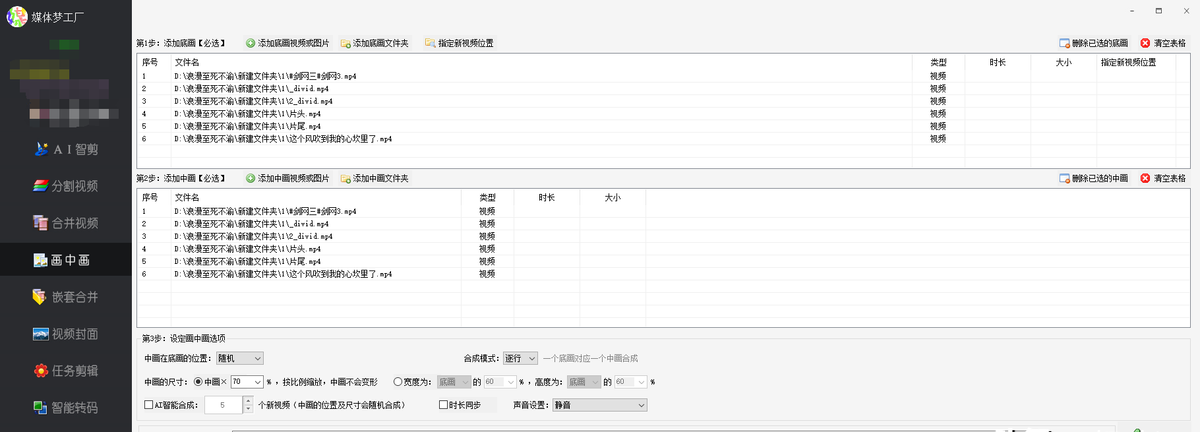Screen dimensions: 1200x432
Task: Decrease the AI智能合成 video count with down arrow
Action: point(247,409)
